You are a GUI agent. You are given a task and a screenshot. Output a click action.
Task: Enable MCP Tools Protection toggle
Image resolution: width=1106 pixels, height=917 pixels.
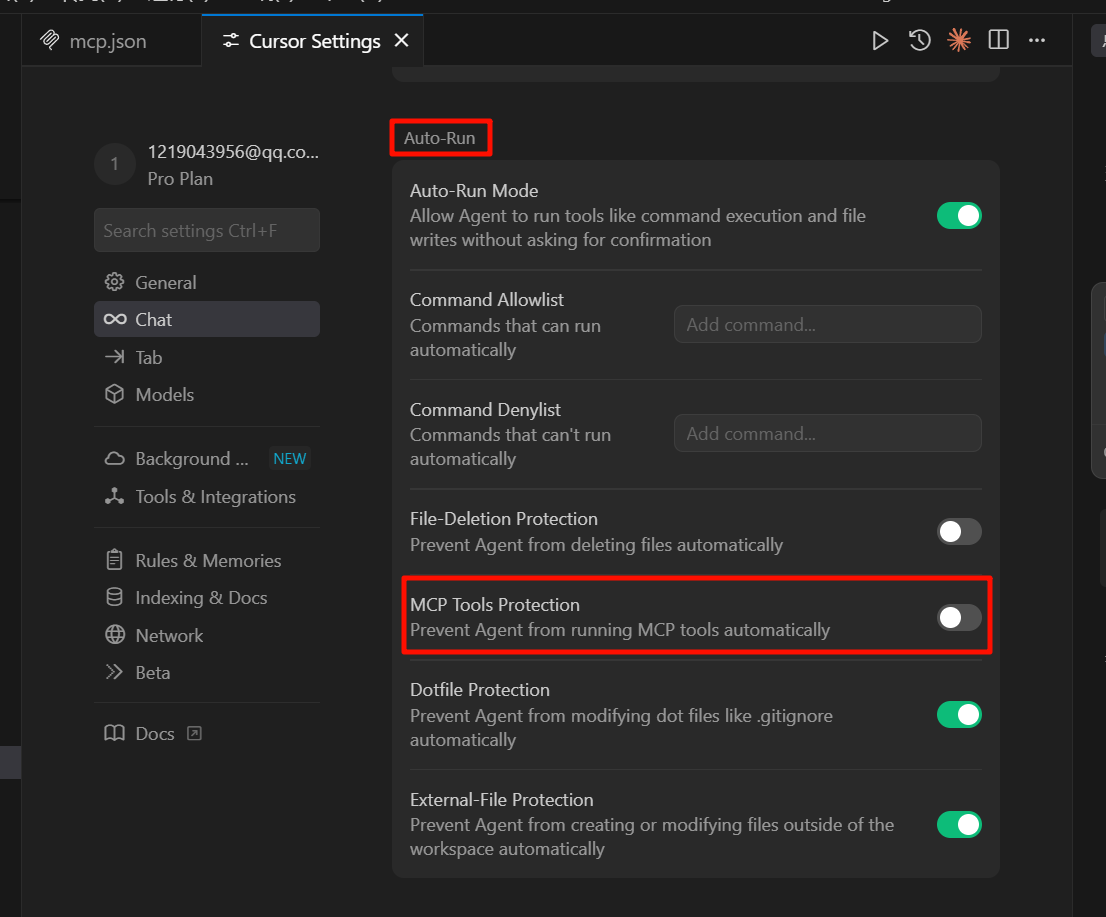point(959,618)
